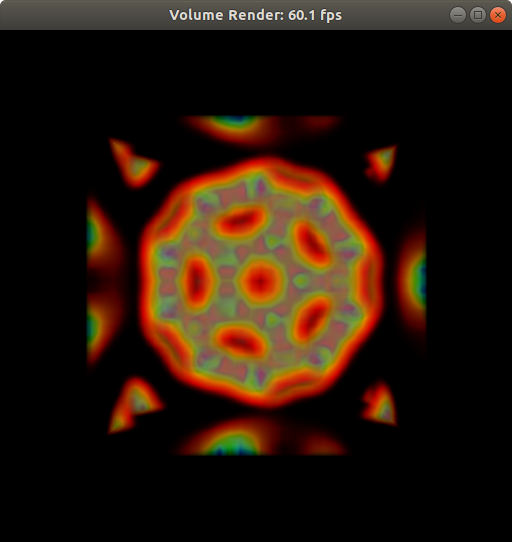Minimize the Volume Render window
The height and width of the screenshot is (542, 512).
(458, 15)
